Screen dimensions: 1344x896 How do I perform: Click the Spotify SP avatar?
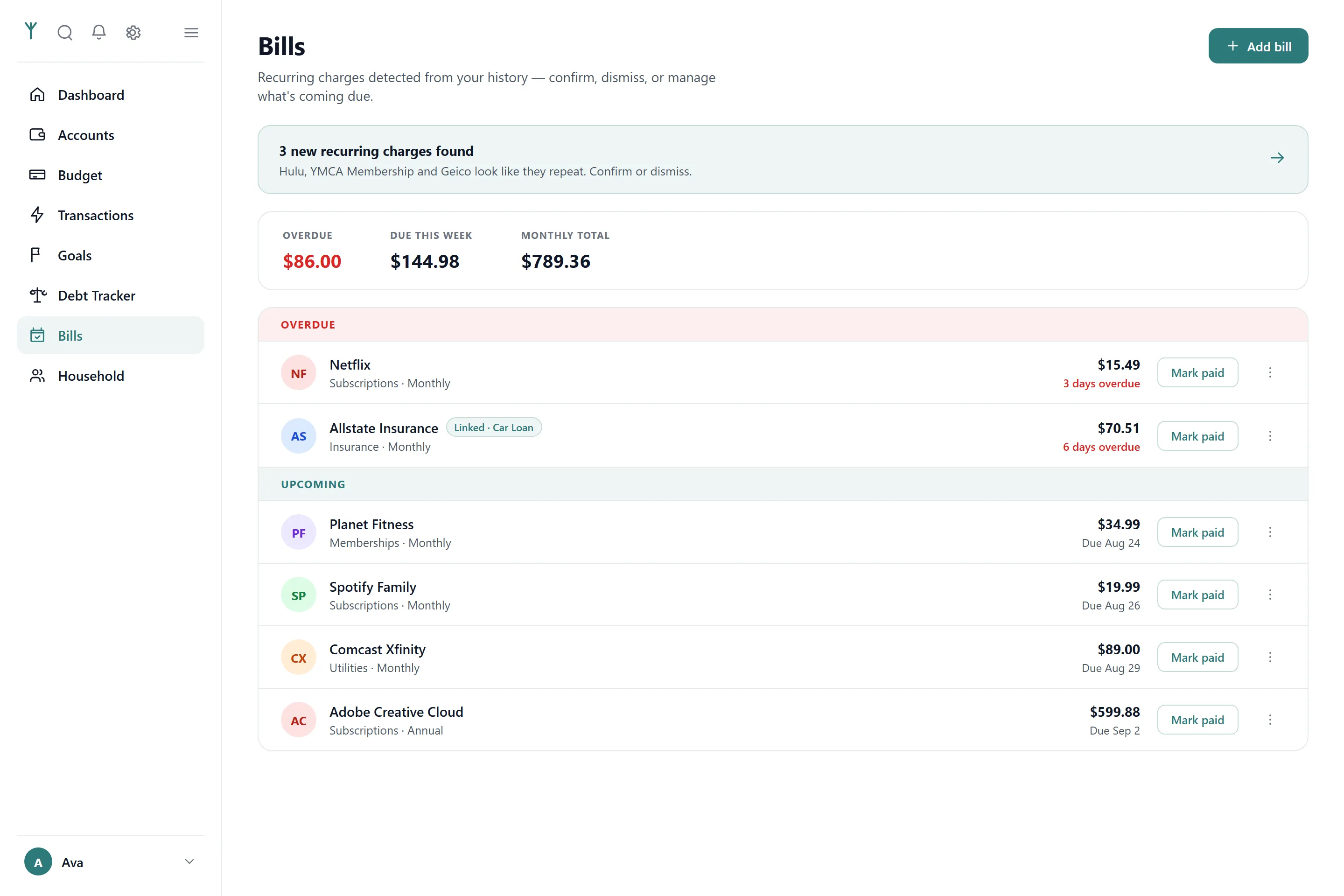pos(298,595)
